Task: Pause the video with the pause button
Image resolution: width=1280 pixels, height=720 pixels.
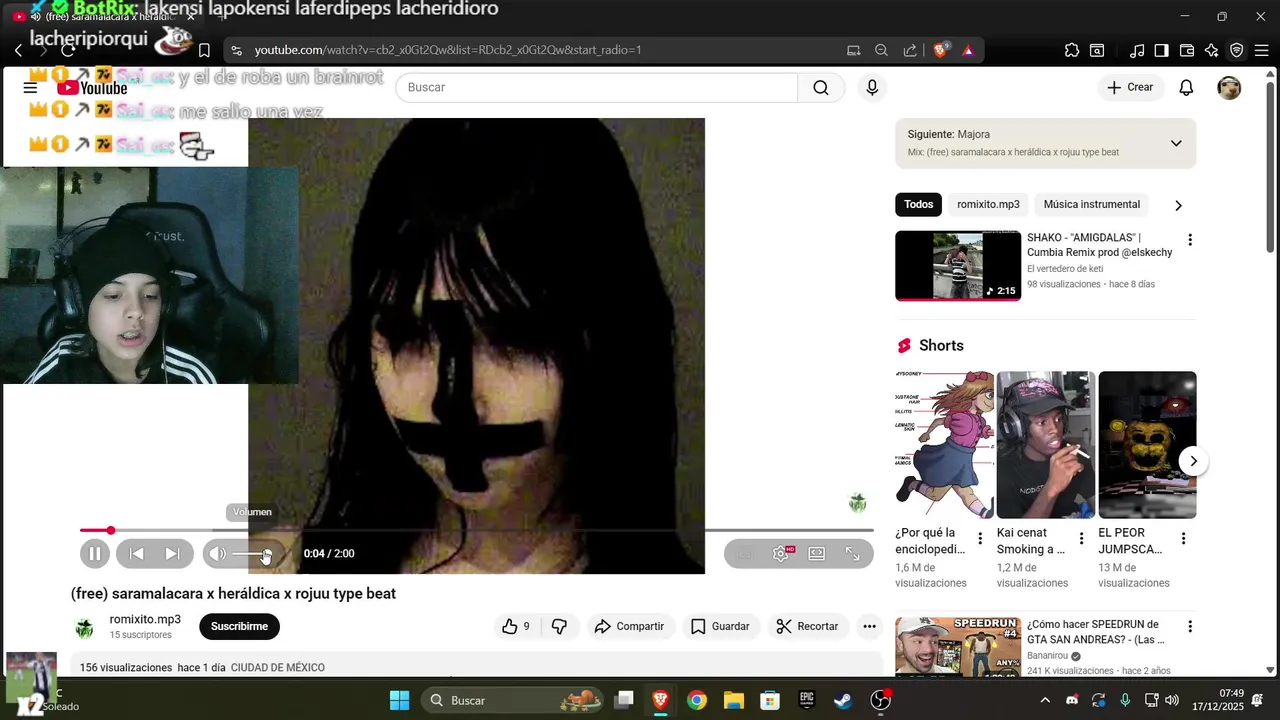Action: tap(95, 553)
